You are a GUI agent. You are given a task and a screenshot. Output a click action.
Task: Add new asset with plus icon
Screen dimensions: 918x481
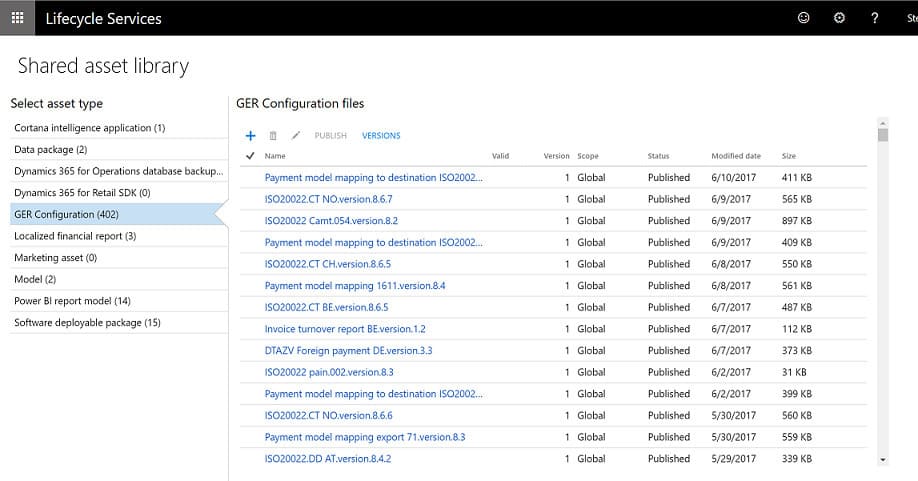(251, 136)
